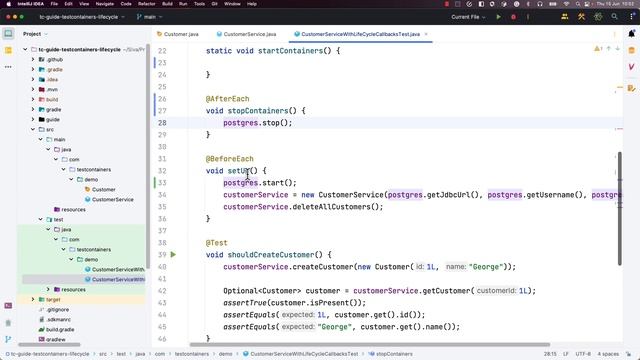This screenshot has width=640, height=360.
Task: Open Notifications bell icon
Action: tap(631, 34)
